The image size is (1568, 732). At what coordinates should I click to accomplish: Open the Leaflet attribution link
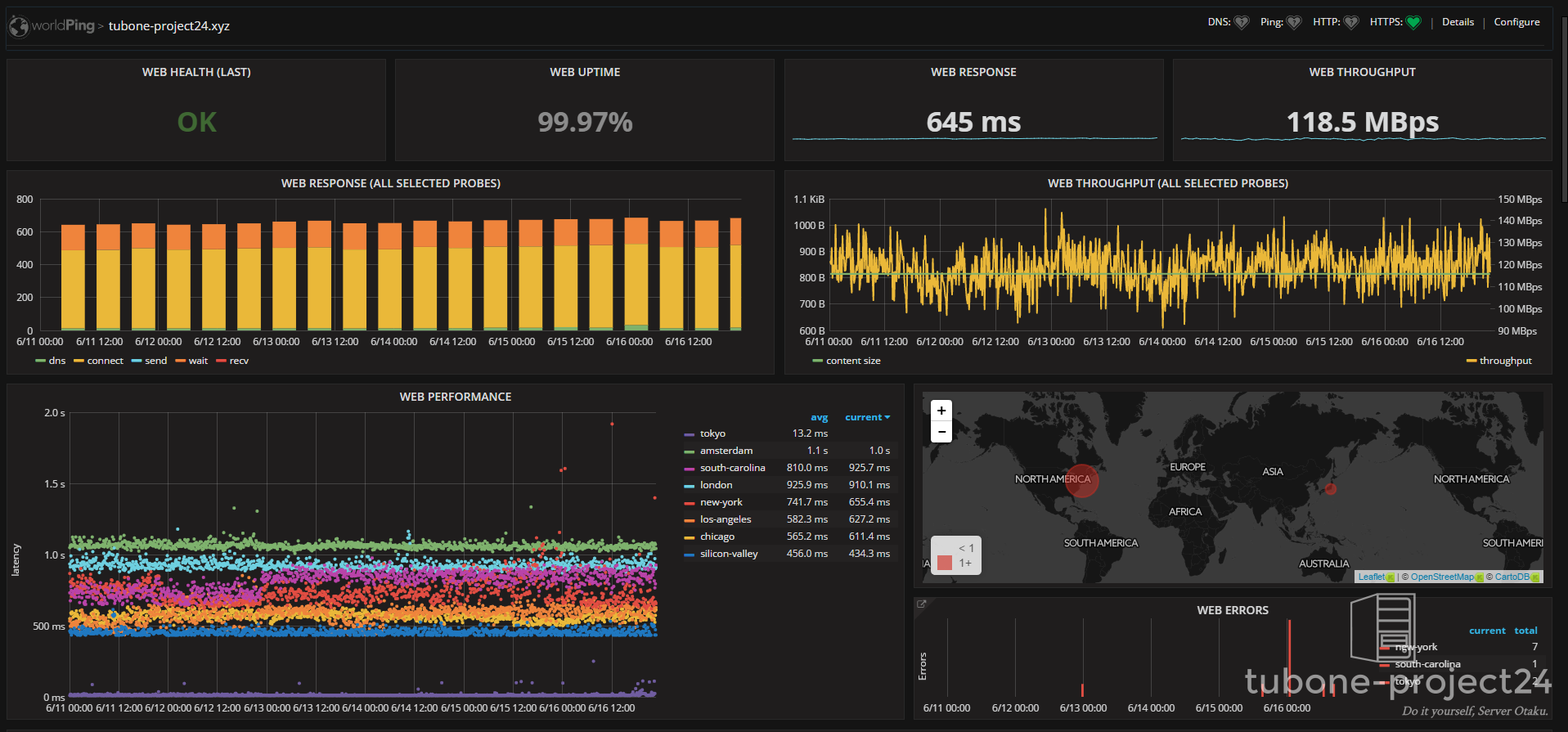1371,577
